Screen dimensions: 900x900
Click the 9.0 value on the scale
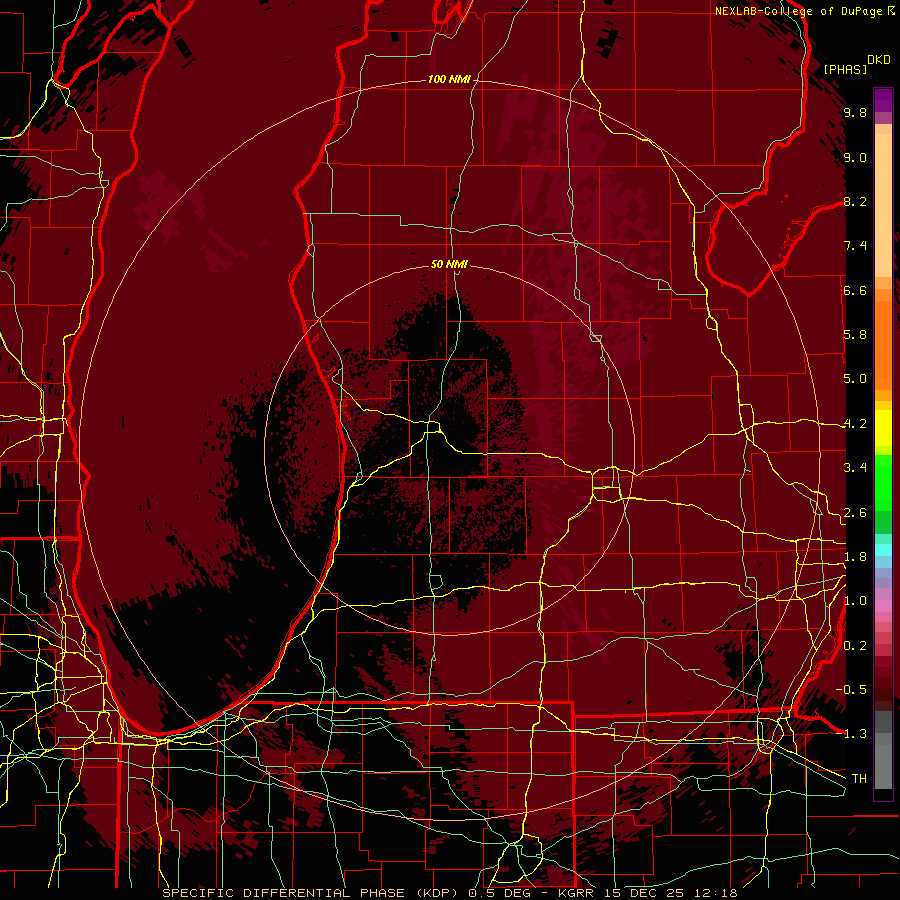point(855,157)
